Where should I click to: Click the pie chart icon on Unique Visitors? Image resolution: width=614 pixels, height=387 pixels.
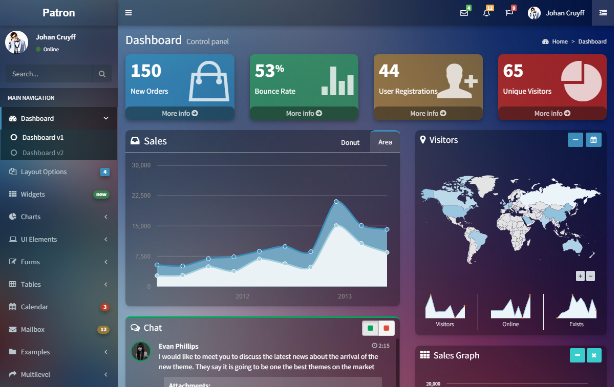point(581,81)
